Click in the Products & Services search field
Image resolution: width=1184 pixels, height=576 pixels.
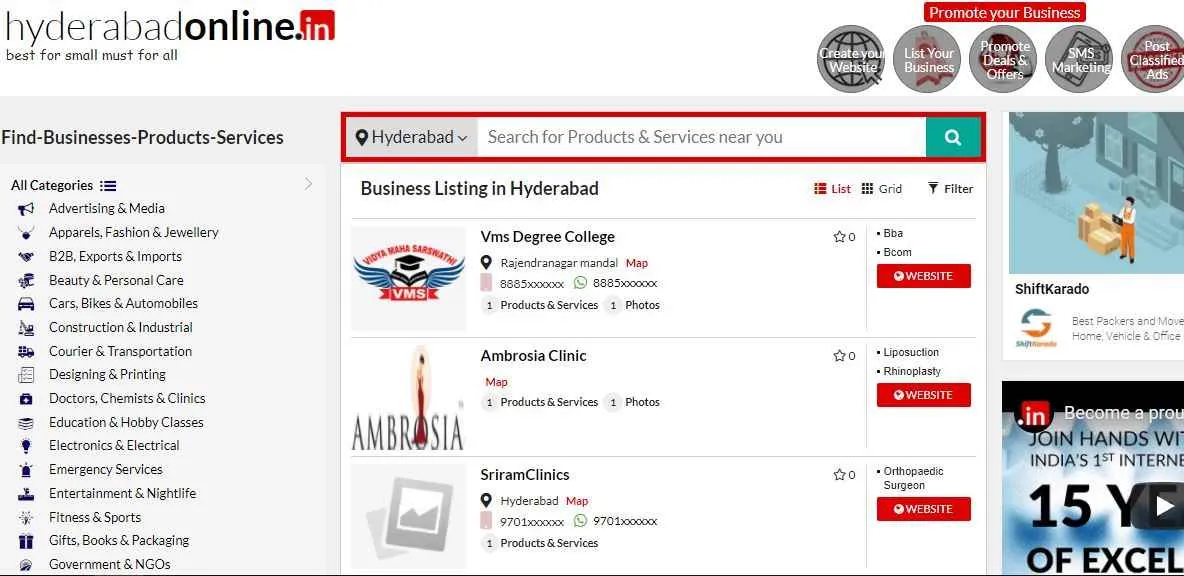[x=700, y=138]
